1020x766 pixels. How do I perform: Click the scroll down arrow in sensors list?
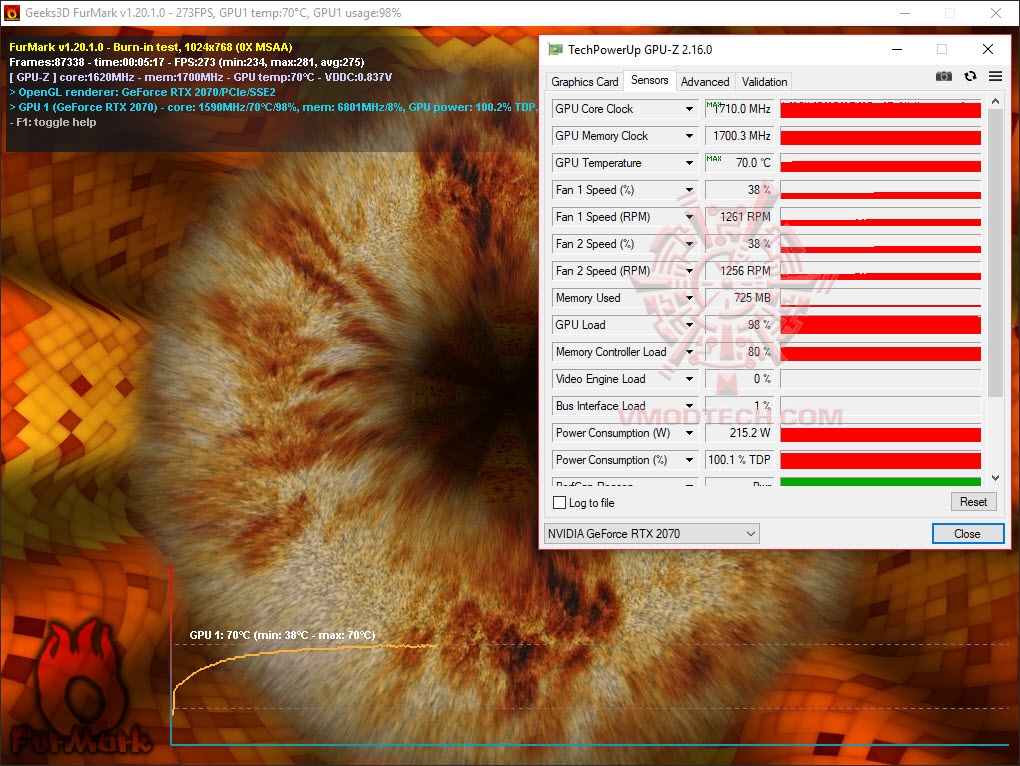click(995, 478)
